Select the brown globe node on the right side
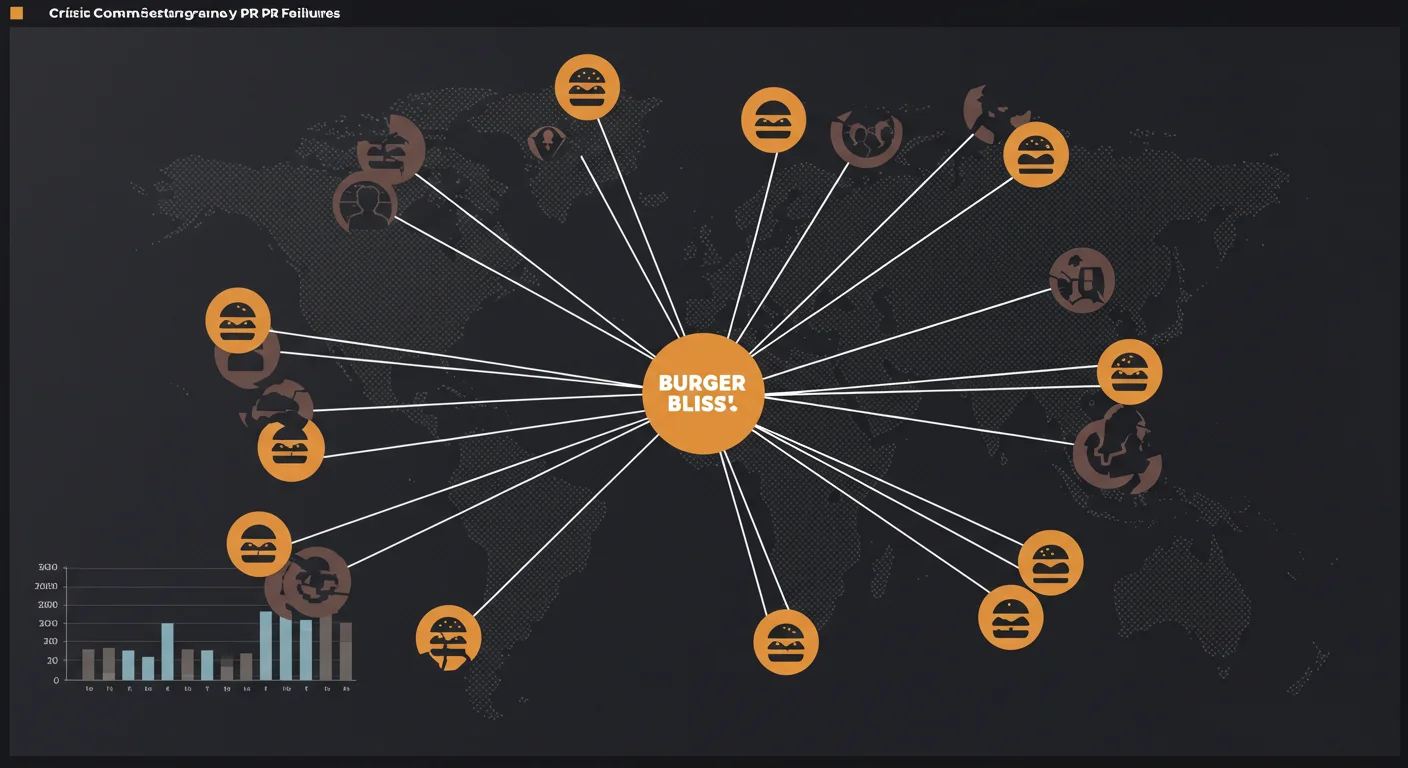This screenshot has height=768, width=1408. click(1117, 449)
